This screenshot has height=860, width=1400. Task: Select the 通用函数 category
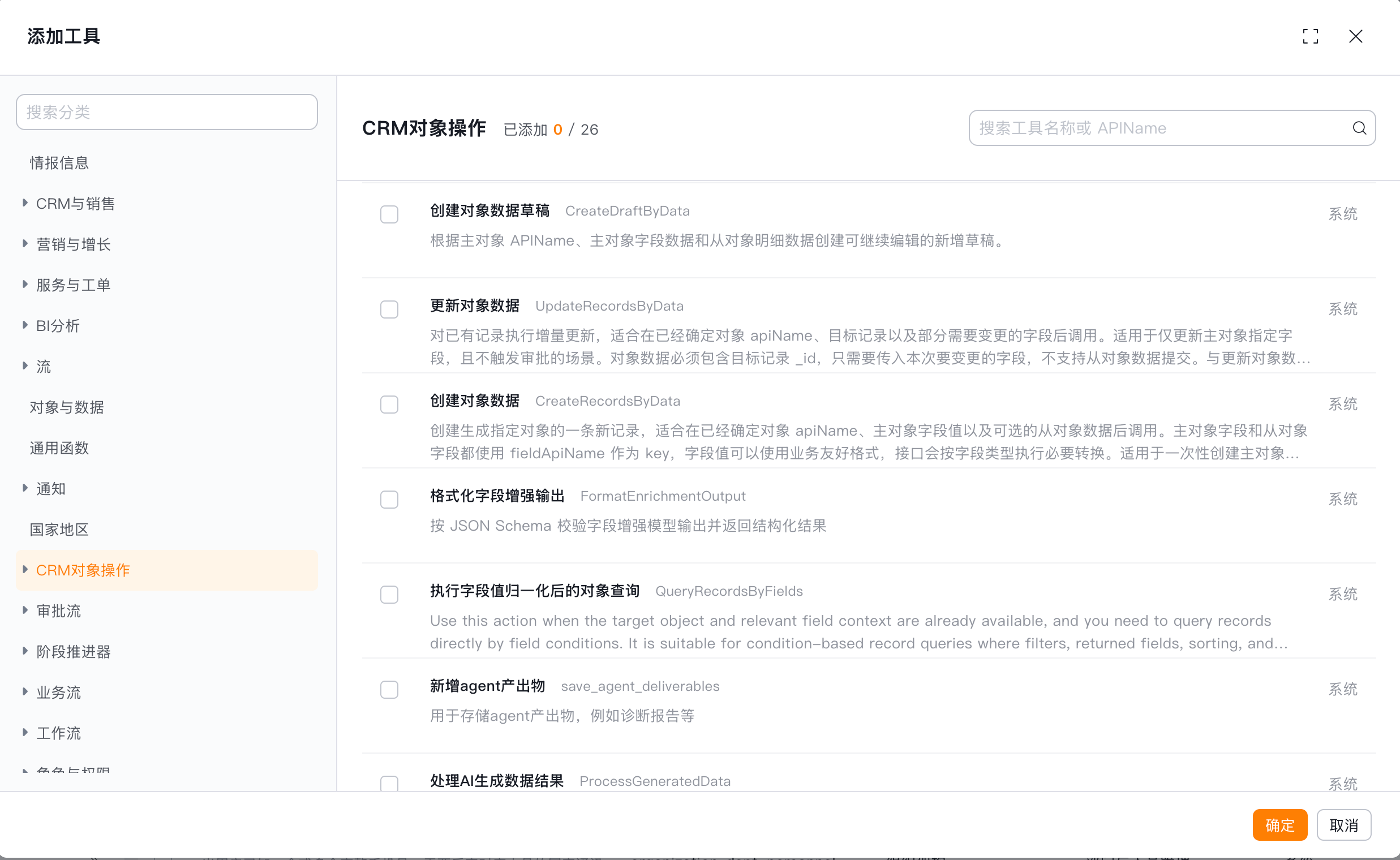(x=167, y=448)
